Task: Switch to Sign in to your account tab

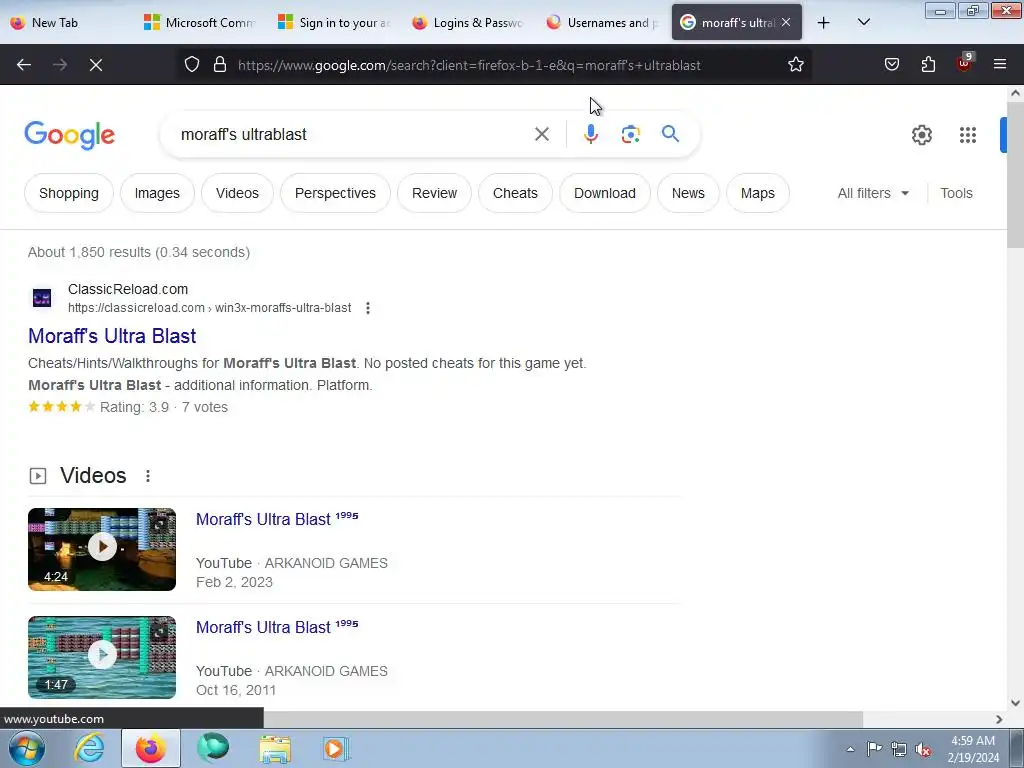Action: tap(334, 23)
